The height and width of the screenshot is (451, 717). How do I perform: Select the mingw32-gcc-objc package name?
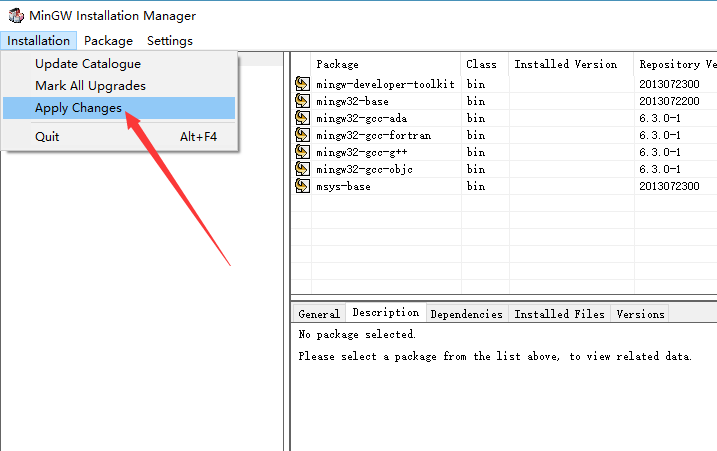click(x=364, y=169)
